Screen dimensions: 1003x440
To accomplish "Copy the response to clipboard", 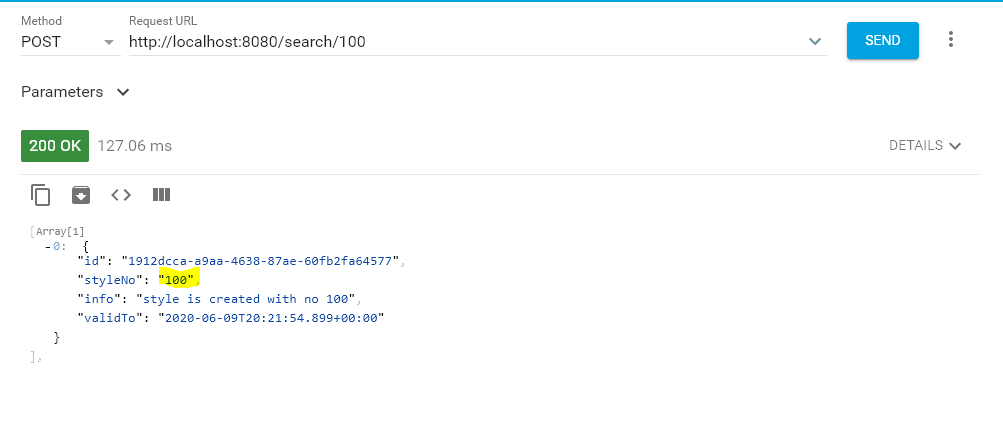I will (x=41, y=195).
